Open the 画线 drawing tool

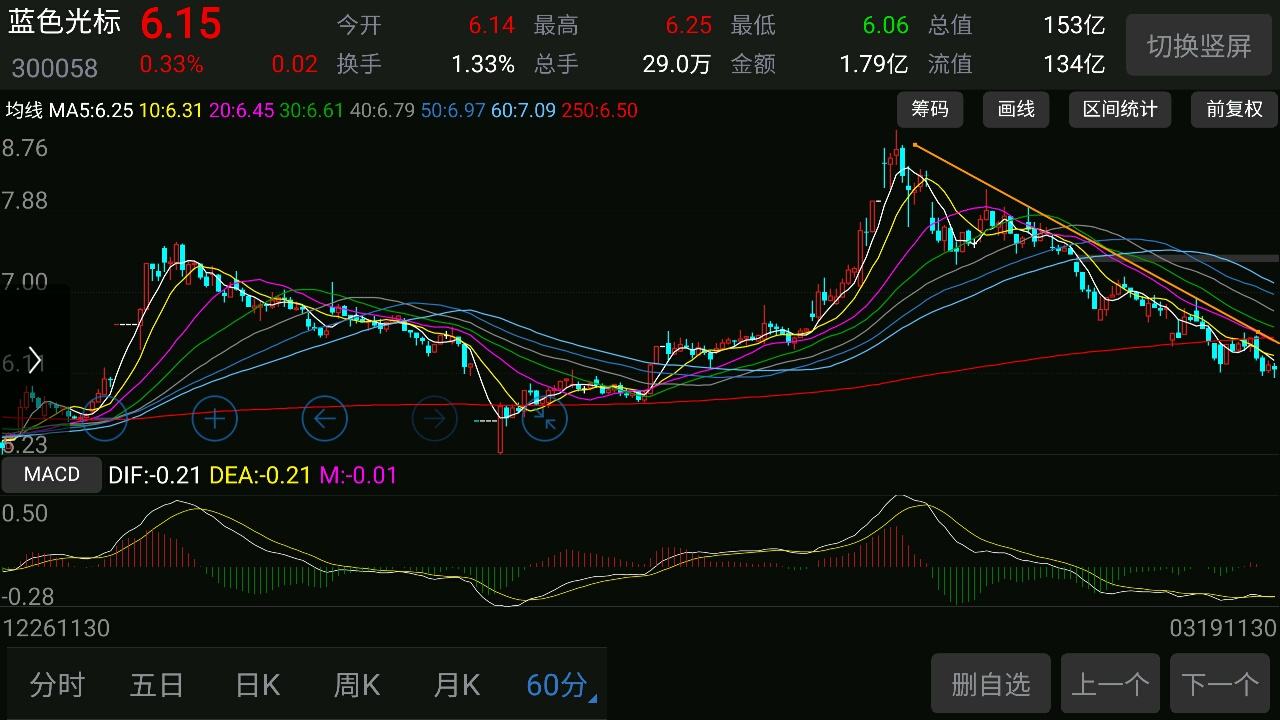pos(1016,109)
